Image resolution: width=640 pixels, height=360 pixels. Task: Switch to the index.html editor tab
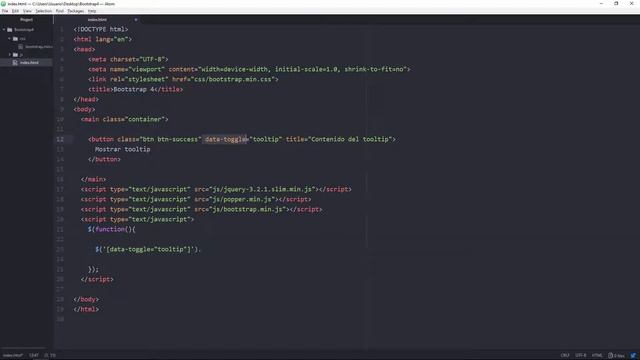97,20
